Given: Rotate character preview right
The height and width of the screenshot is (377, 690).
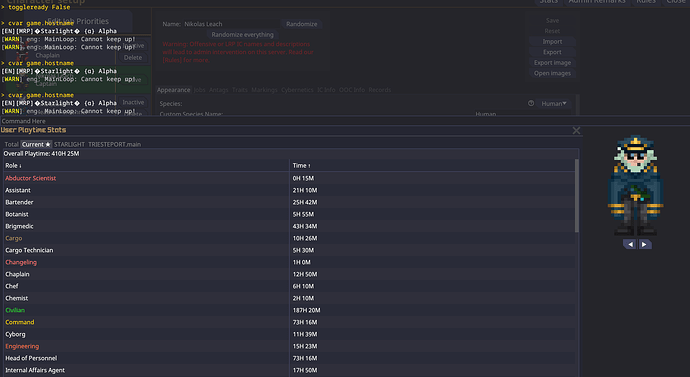Looking at the screenshot, I should pos(644,244).
